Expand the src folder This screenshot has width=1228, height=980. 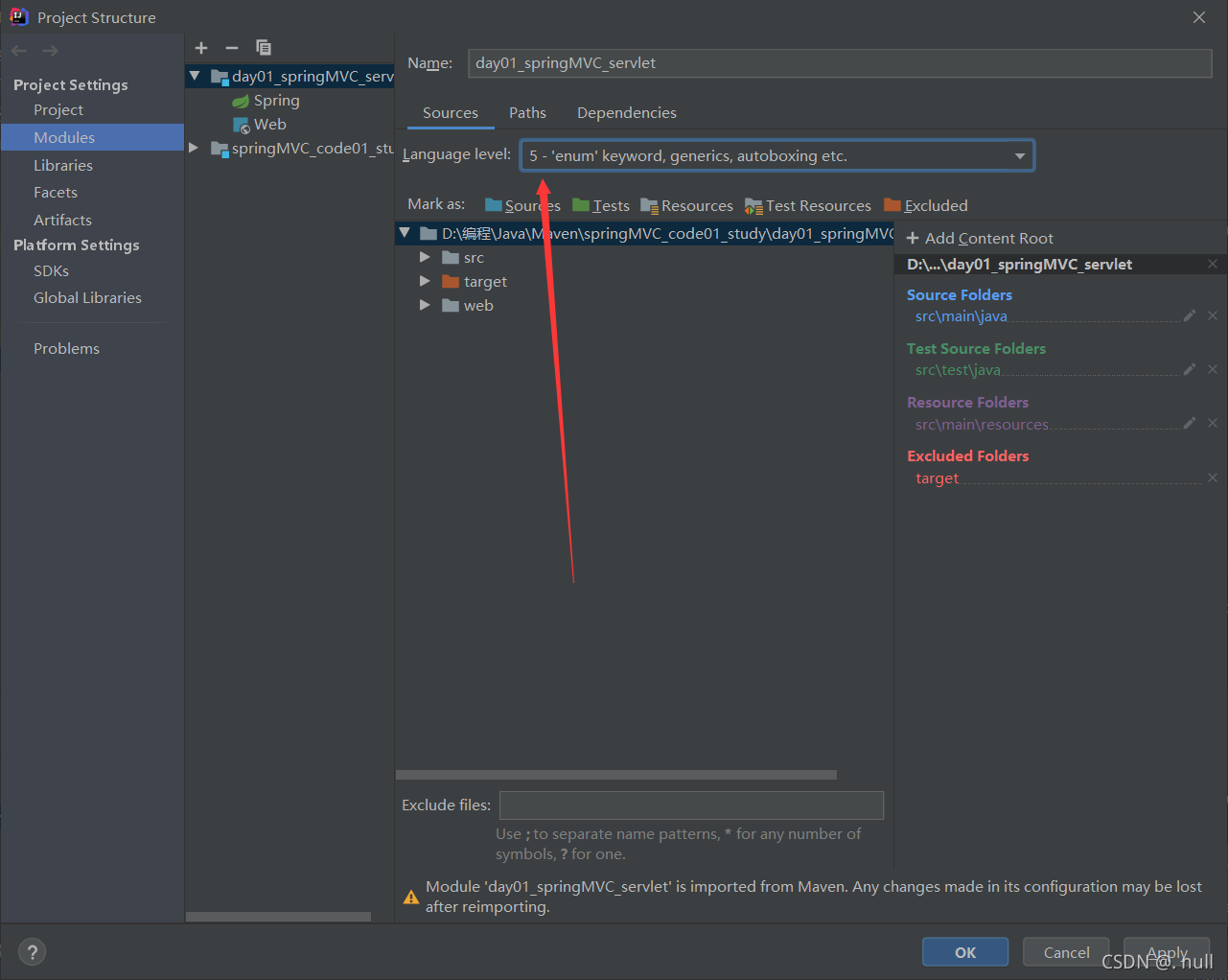[x=425, y=257]
